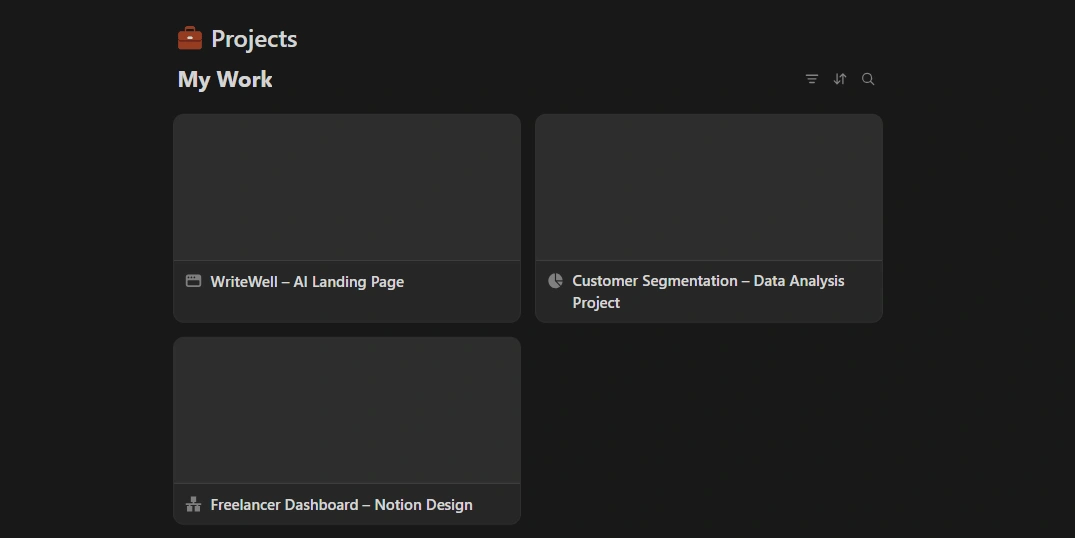The width and height of the screenshot is (1075, 538).
Task: Click the Freelancer Dashboard card's cover area
Action: (x=347, y=410)
